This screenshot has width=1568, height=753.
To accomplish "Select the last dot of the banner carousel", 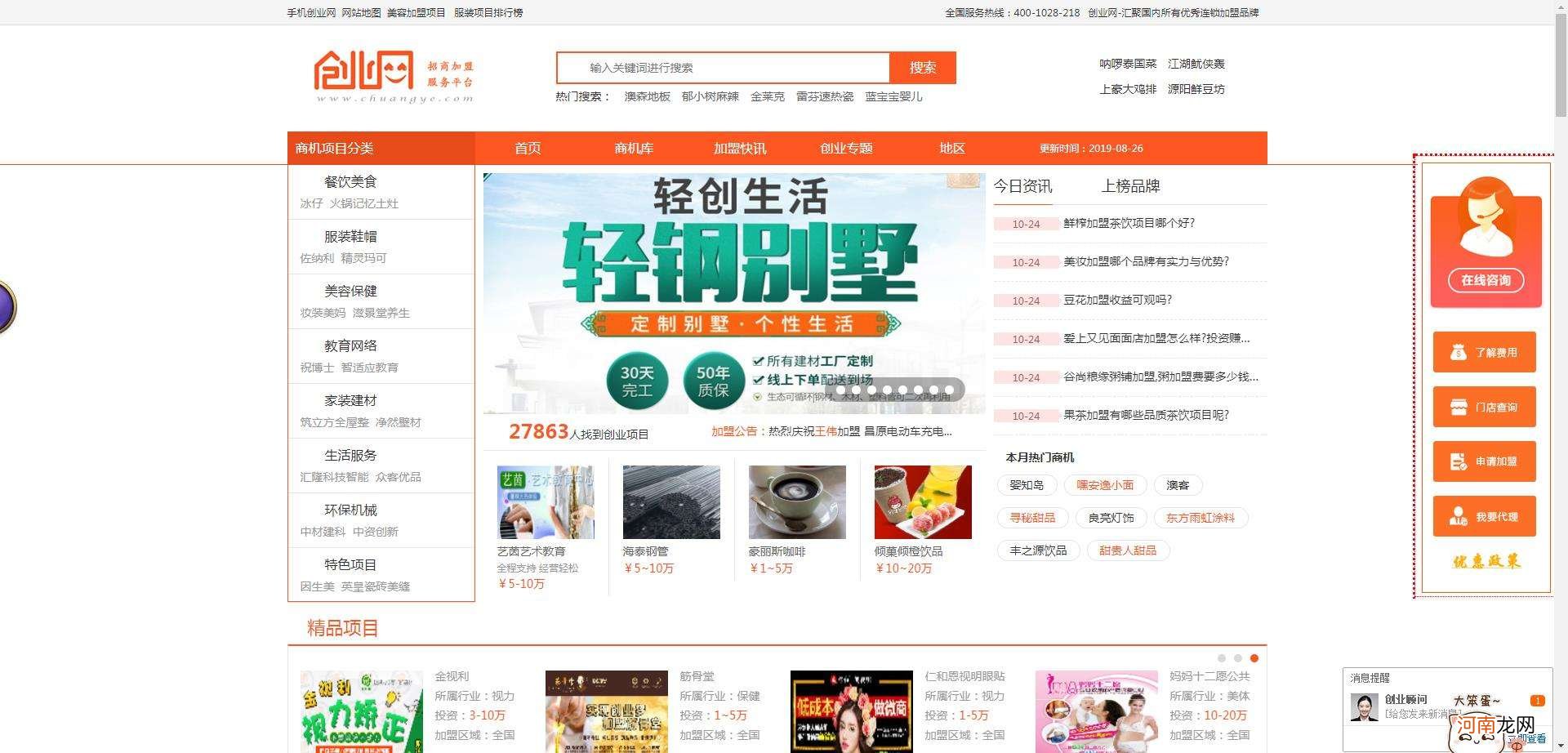I will (950, 390).
